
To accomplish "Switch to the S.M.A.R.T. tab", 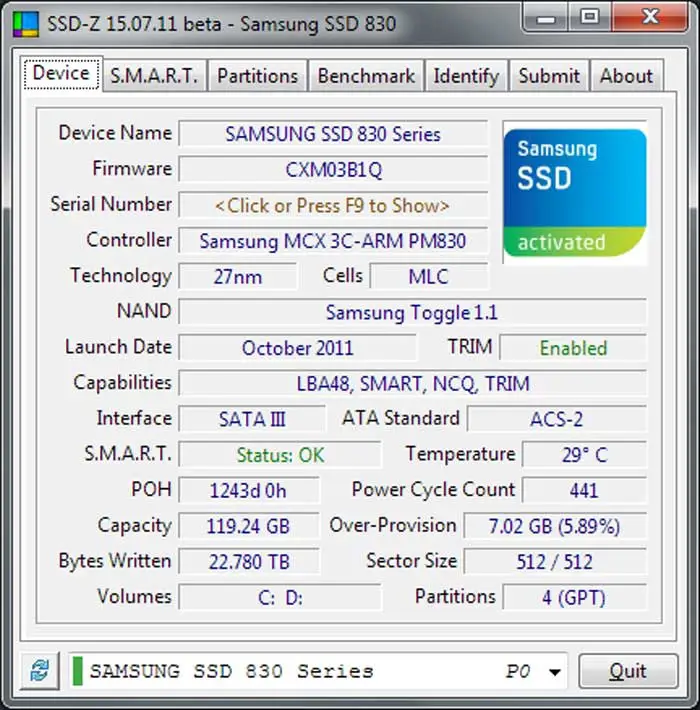I will (x=154, y=76).
